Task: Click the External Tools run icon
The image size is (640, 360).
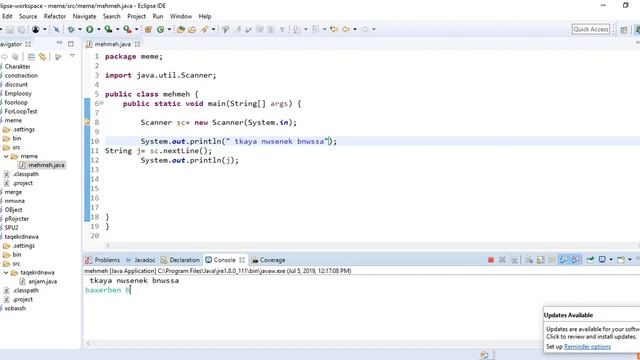Action: (127, 29)
